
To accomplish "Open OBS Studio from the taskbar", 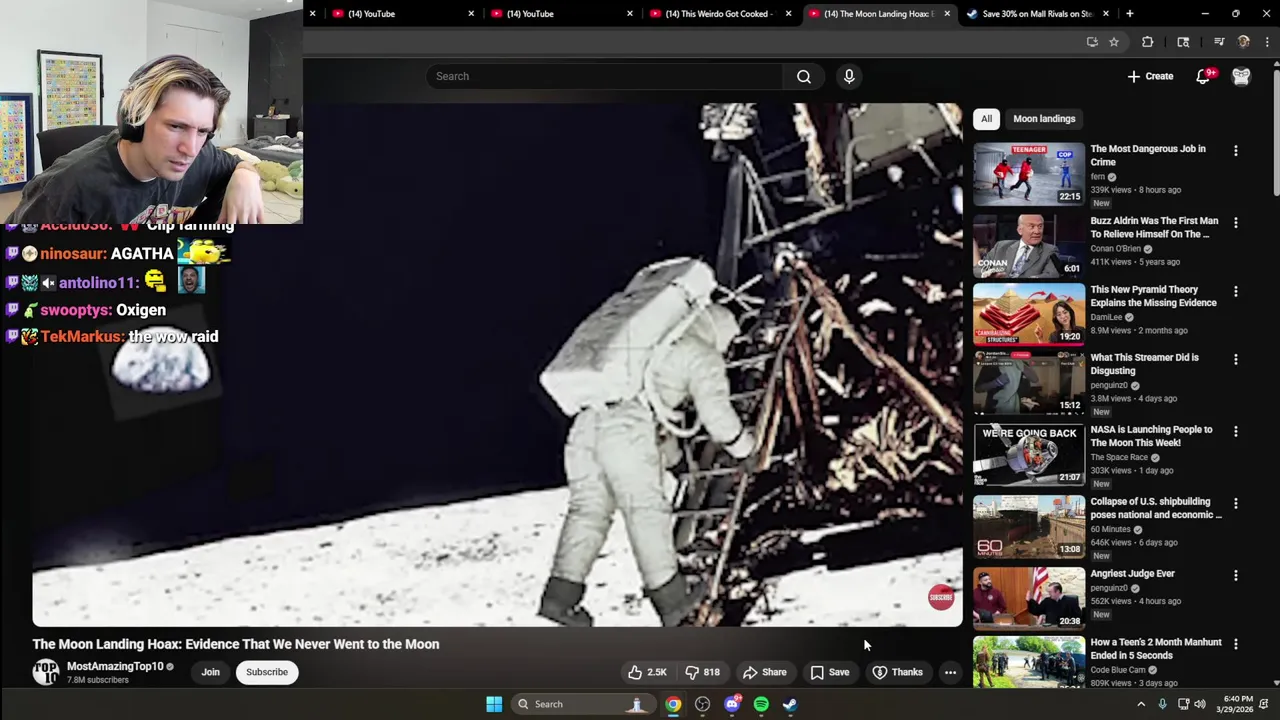I will pos(703,704).
